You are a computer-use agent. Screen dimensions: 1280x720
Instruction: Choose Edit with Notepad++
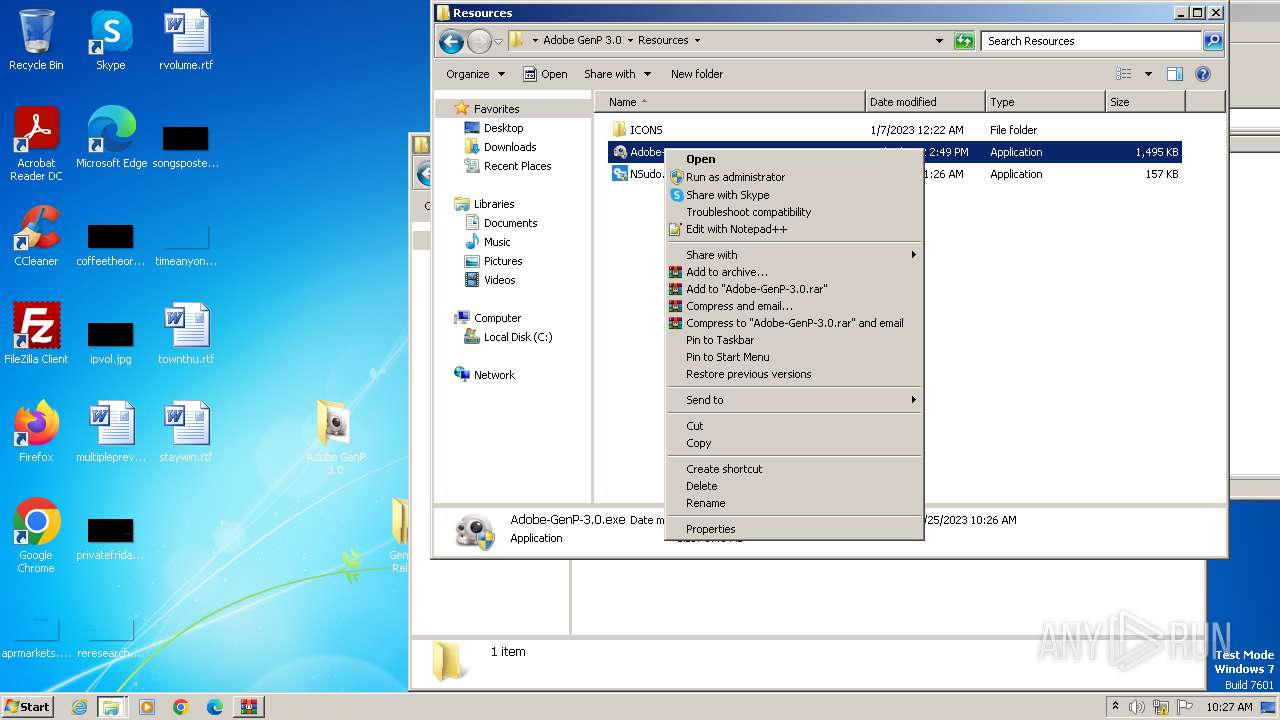[x=794, y=229]
